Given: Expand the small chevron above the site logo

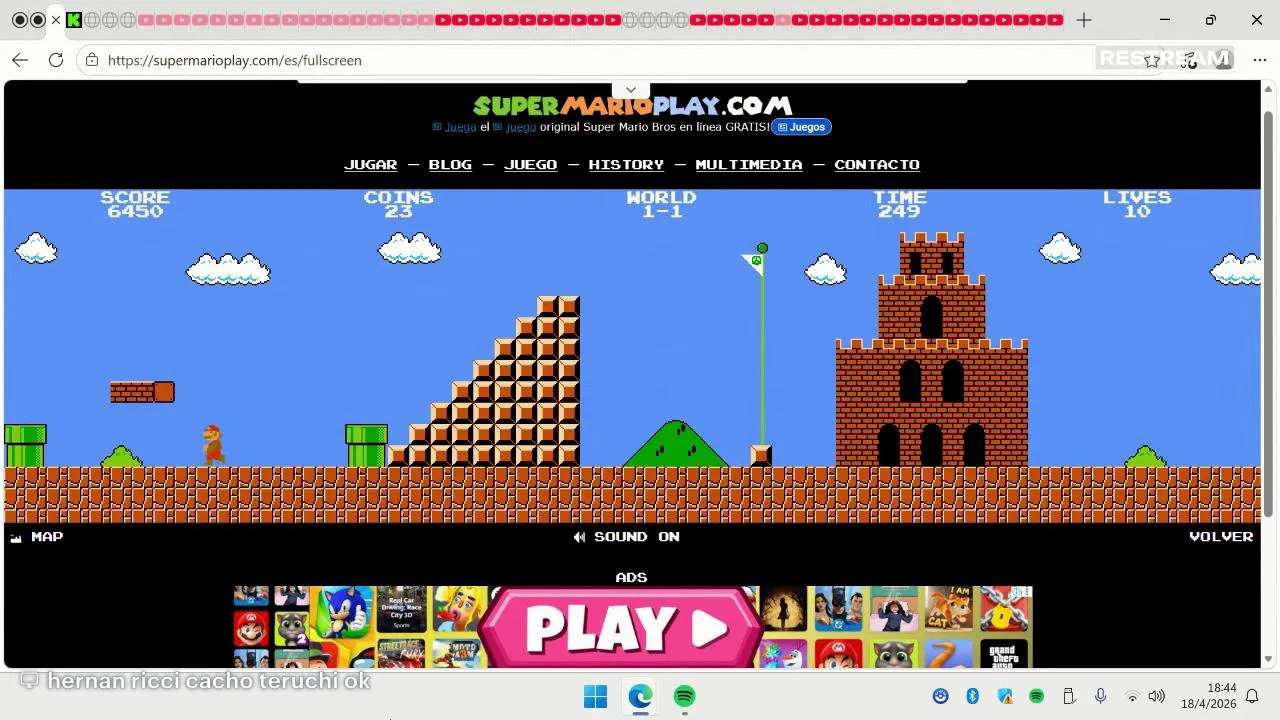Looking at the screenshot, I should tap(631, 90).
